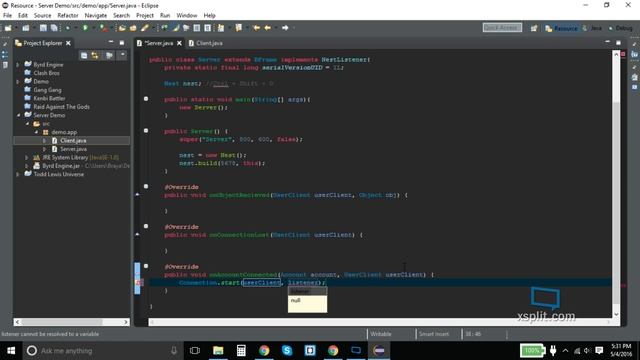
Task: Click the Open Perspective icon
Action: tap(534, 28)
